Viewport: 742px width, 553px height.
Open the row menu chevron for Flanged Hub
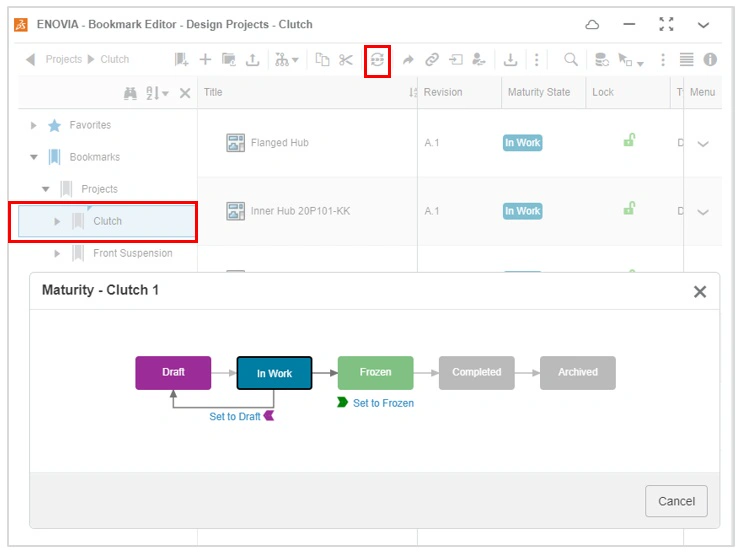pyautogui.click(x=703, y=144)
